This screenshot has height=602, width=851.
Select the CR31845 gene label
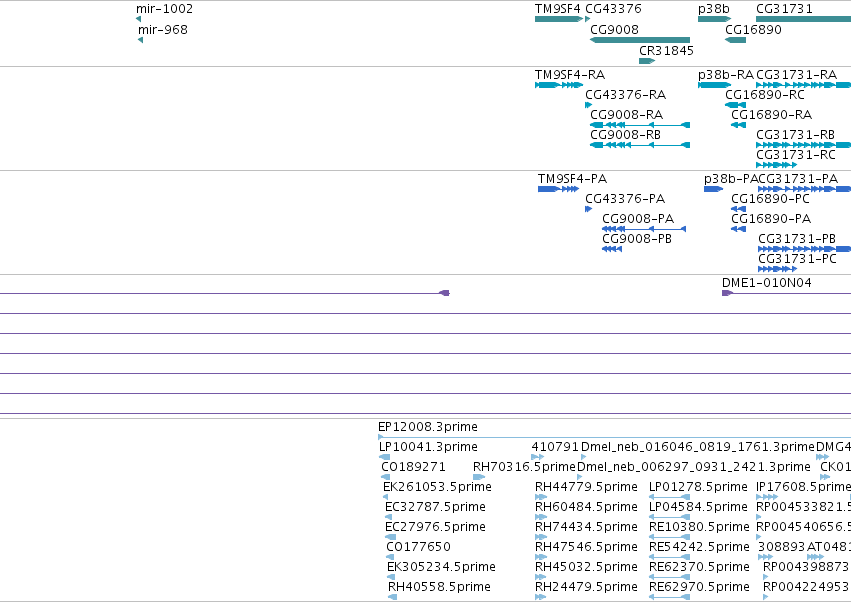click(x=666, y=50)
